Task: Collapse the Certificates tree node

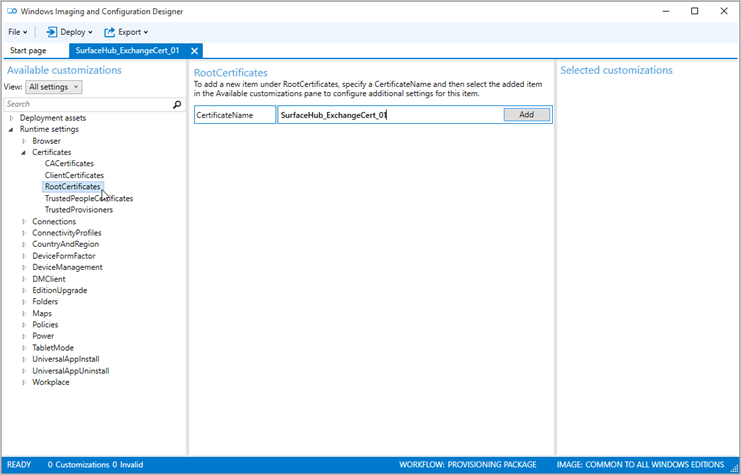Action: (x=24, y=152)
